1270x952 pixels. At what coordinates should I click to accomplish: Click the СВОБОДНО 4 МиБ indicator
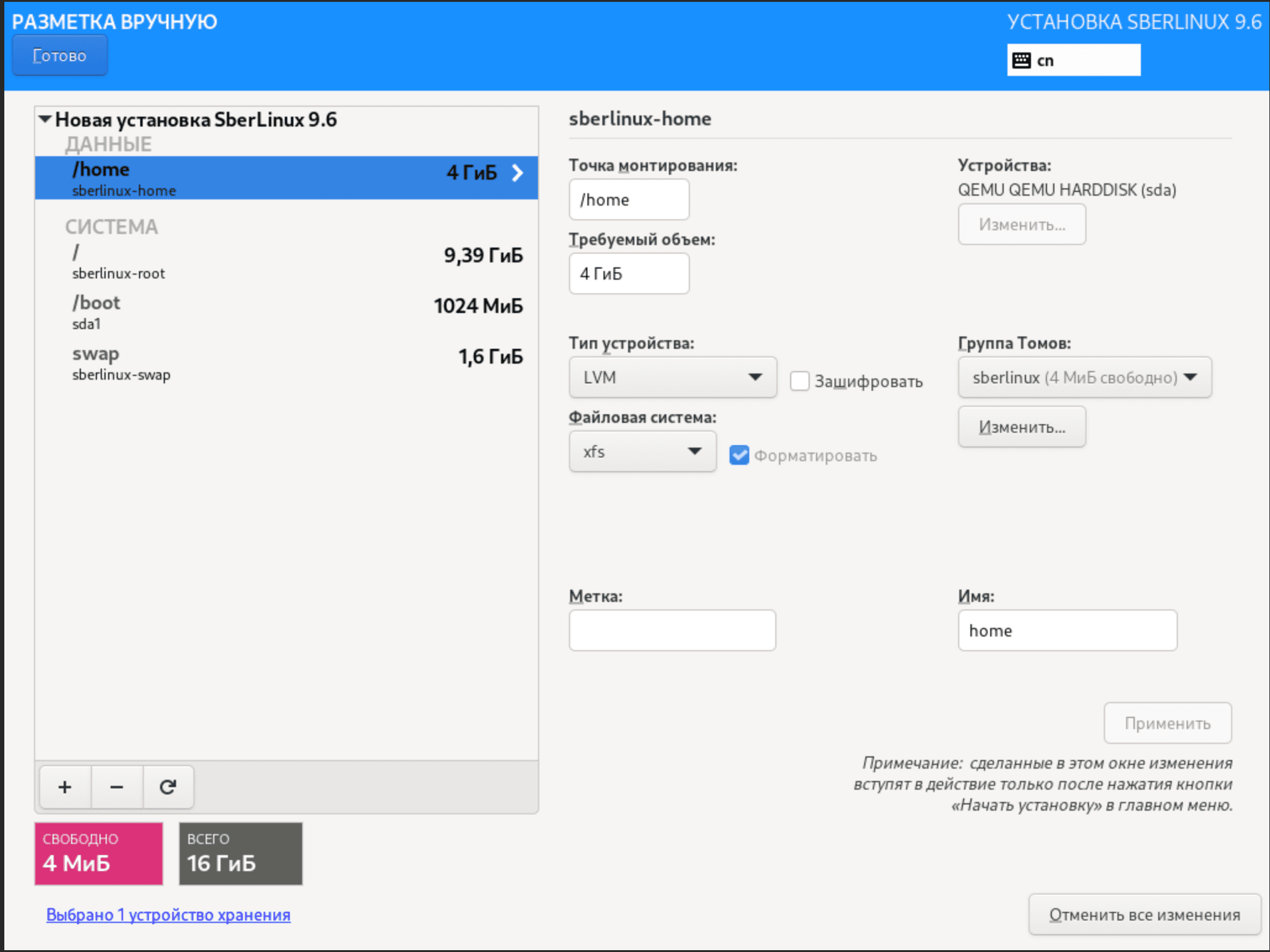coord(99,854)
